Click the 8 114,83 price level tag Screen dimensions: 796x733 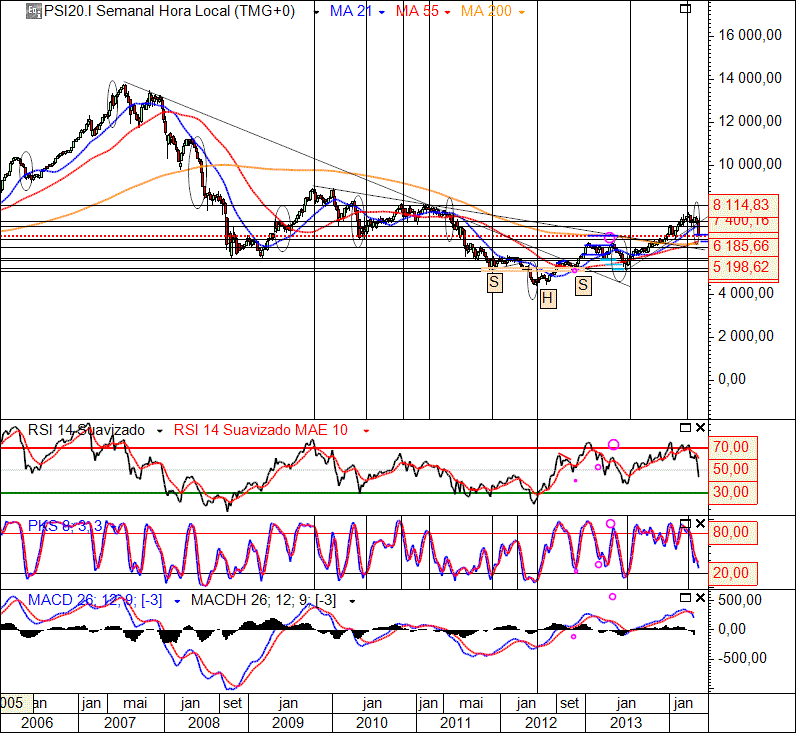pyautogui.click(x=740, y=202)
